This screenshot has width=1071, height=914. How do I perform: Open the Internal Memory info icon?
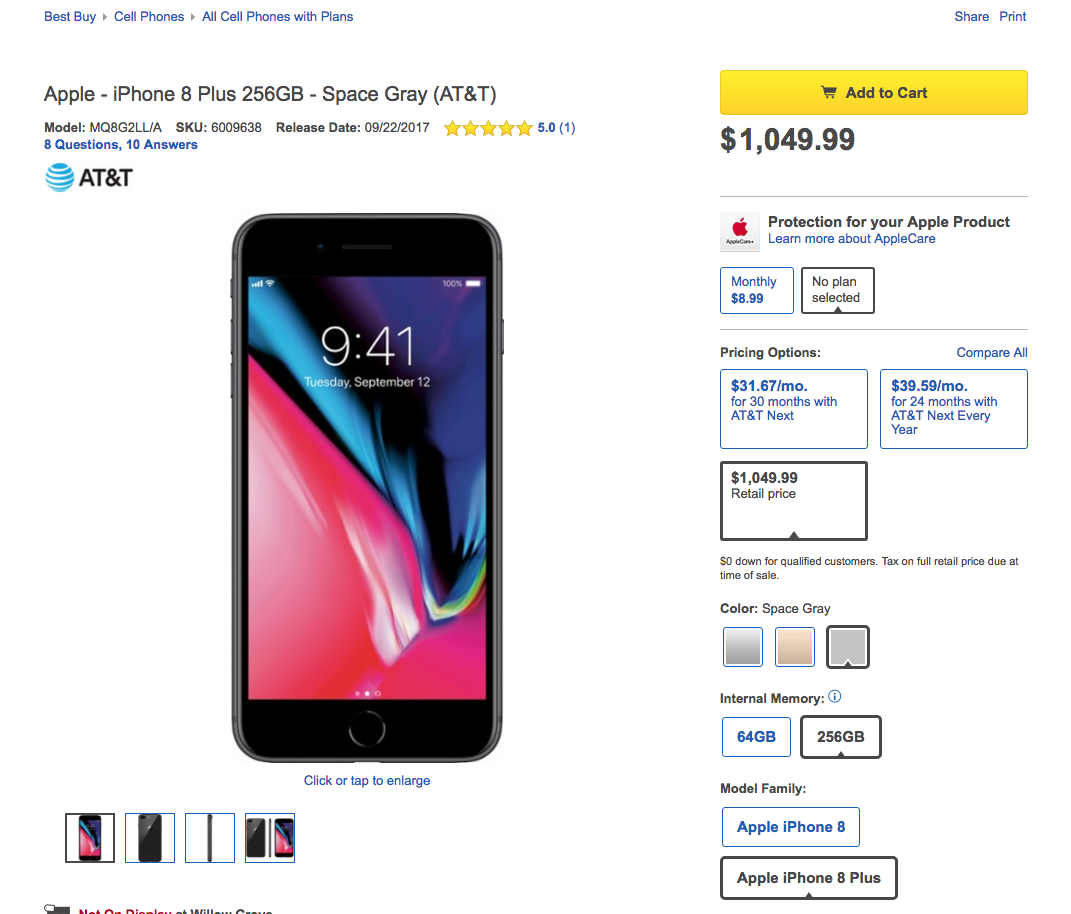[835, 697]
